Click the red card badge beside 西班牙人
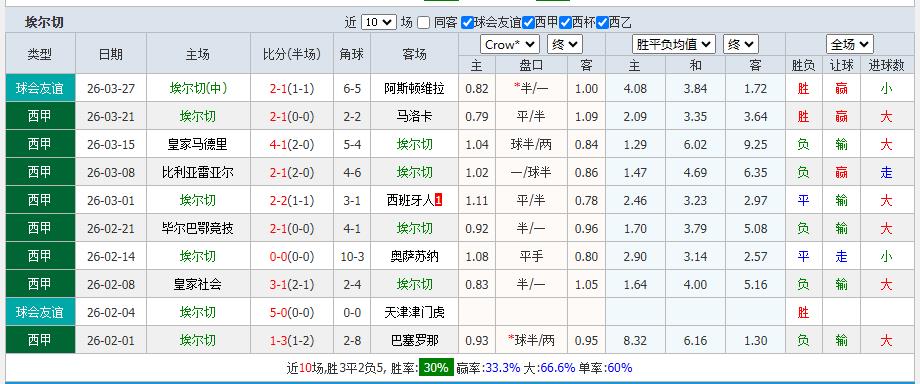This screenshot has width=920, height=384. 438,200
